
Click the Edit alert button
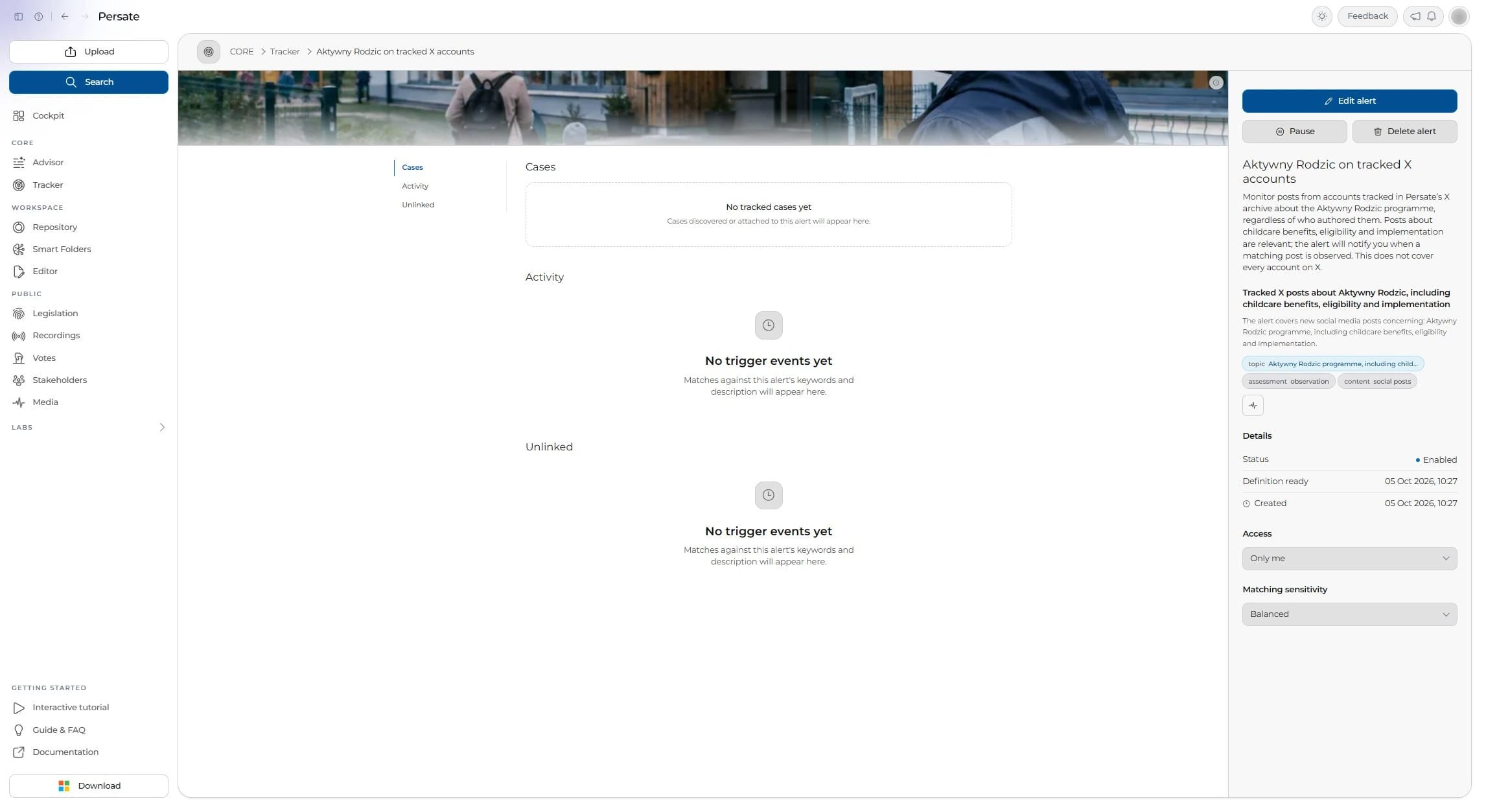(1349, 101)
